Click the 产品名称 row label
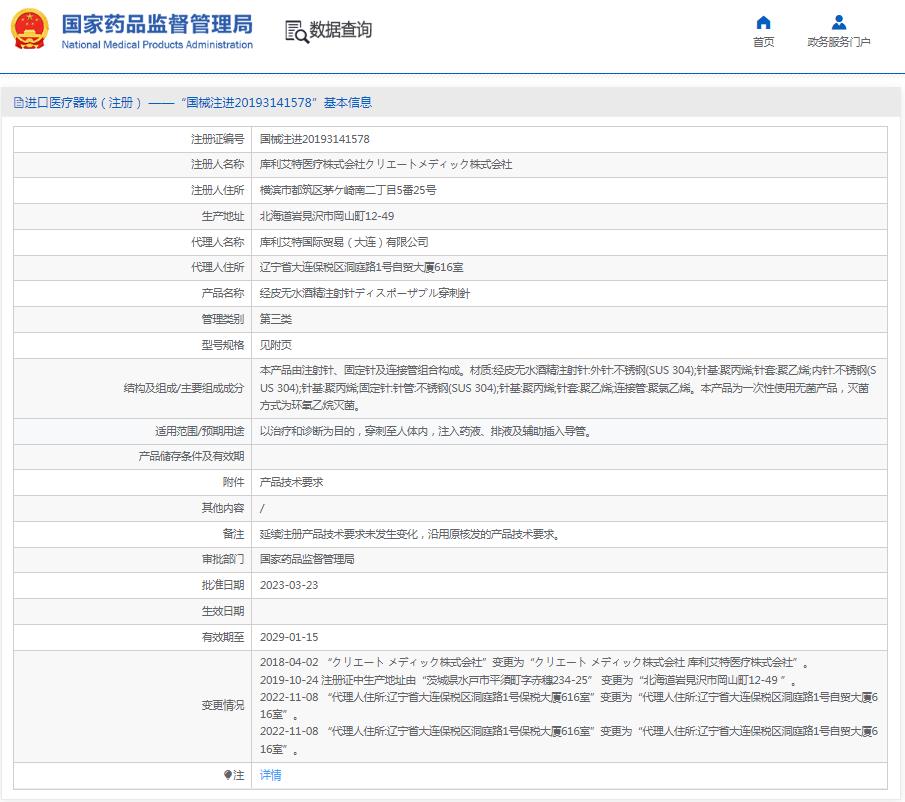905x802 pixels. click(x=223, y=293)
